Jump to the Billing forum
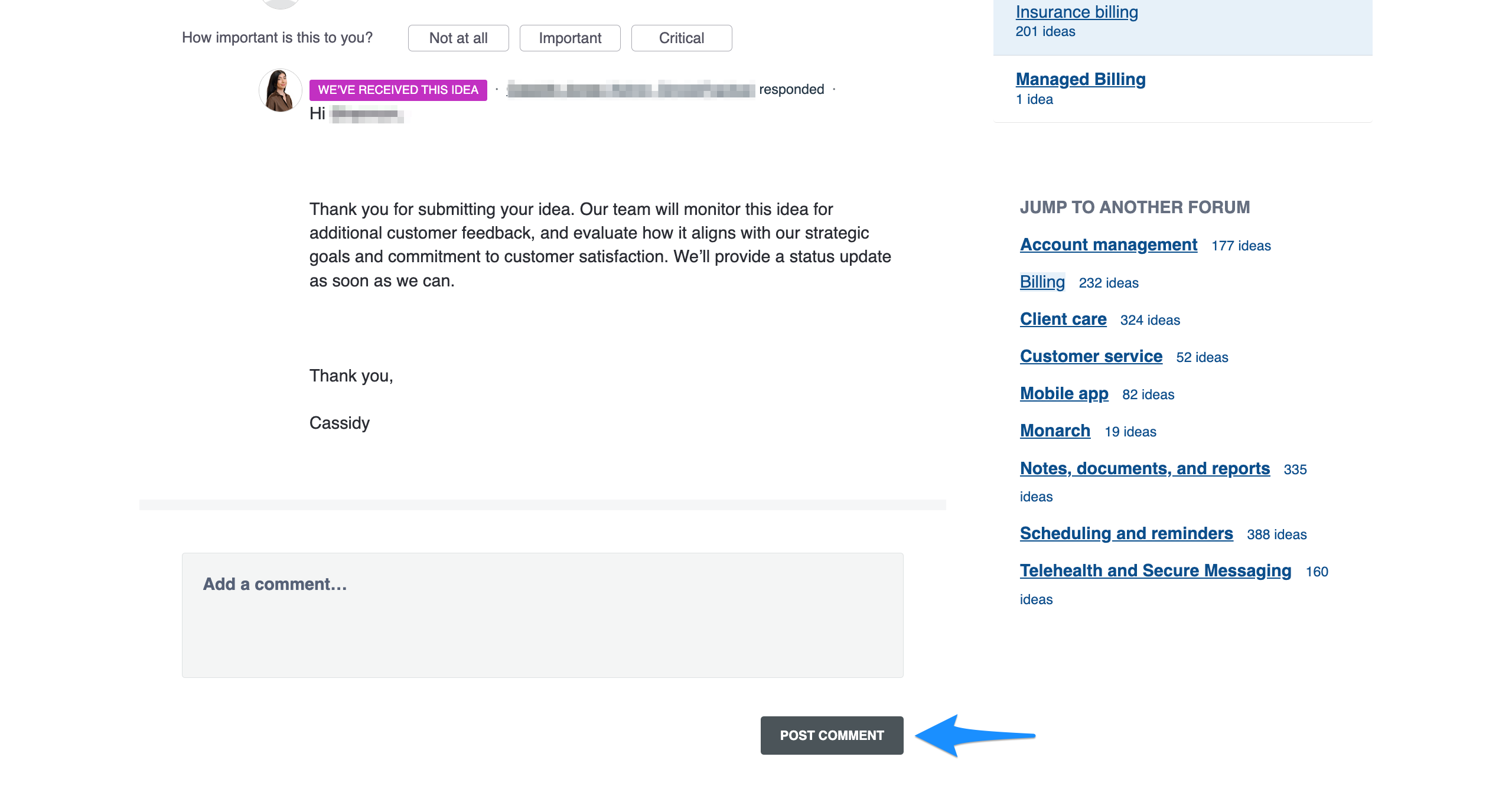The height and width of the screenshot is (799, 1512). pos(1042,282)
